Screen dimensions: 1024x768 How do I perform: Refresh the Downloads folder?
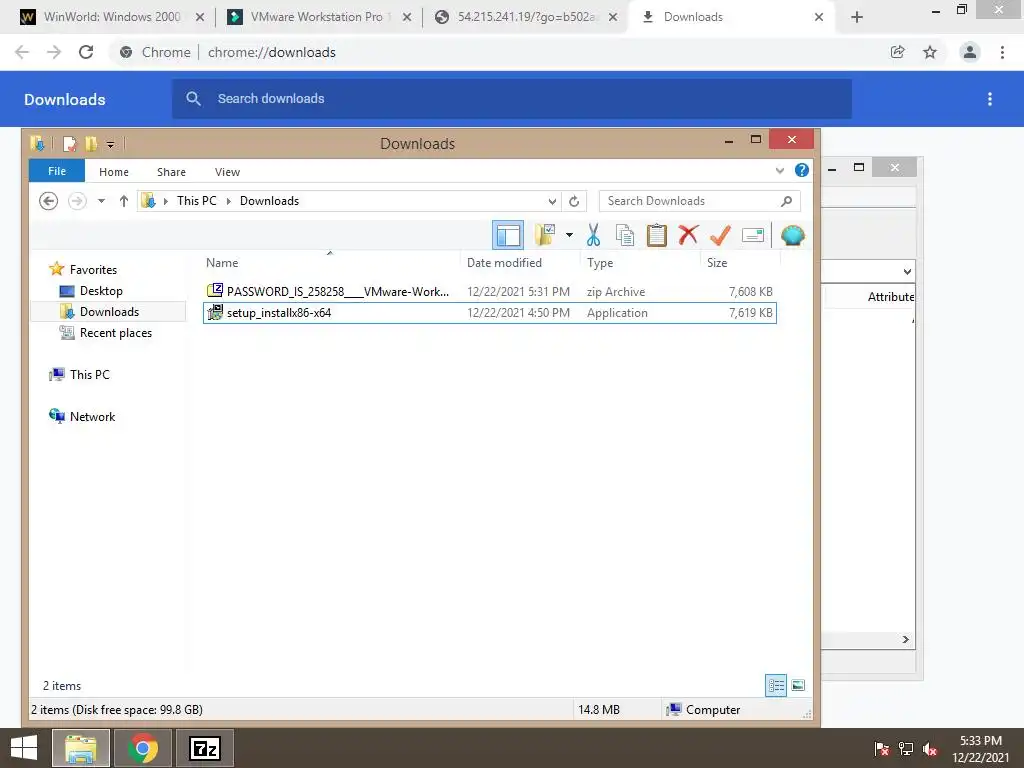click(574, 201)
